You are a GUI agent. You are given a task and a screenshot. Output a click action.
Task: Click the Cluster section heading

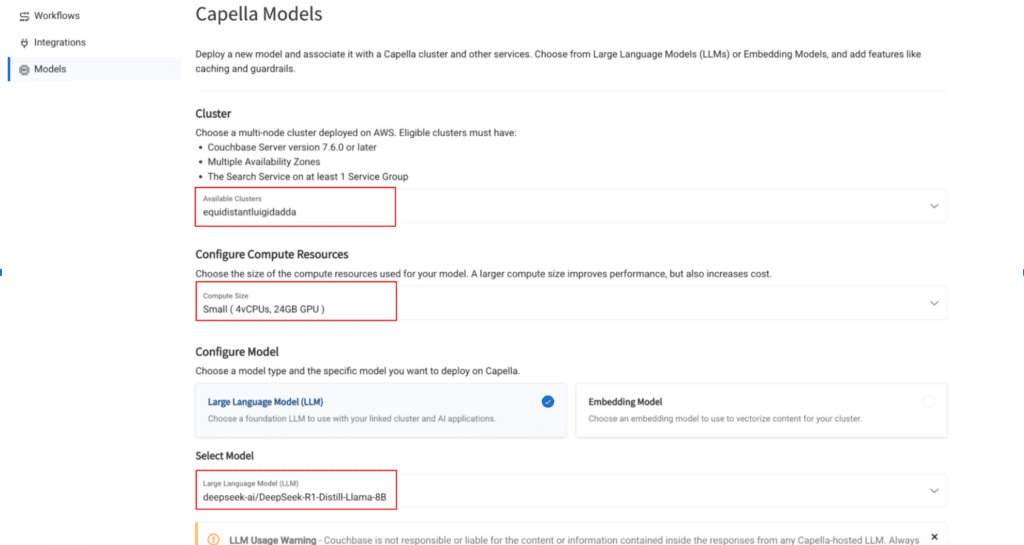coord(213,114)
